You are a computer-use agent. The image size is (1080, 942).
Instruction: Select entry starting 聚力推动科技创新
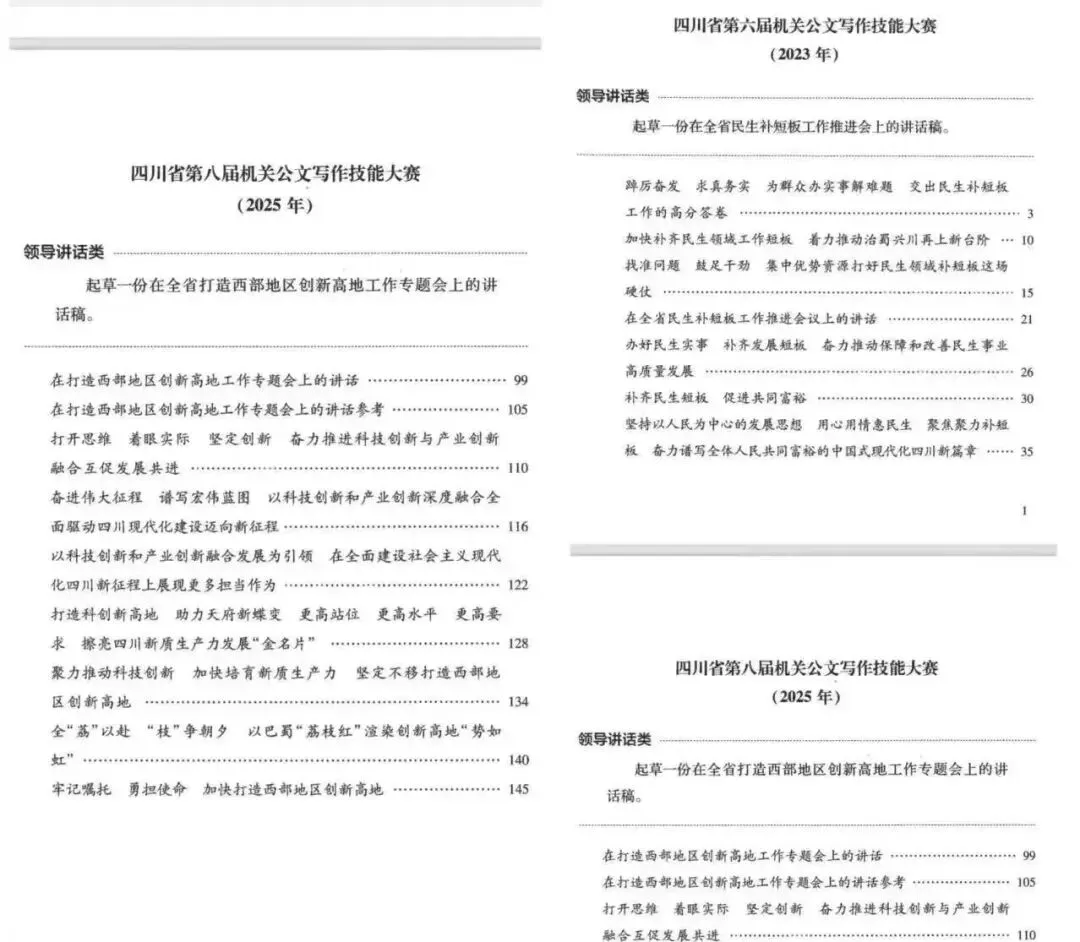click(275, 673)
